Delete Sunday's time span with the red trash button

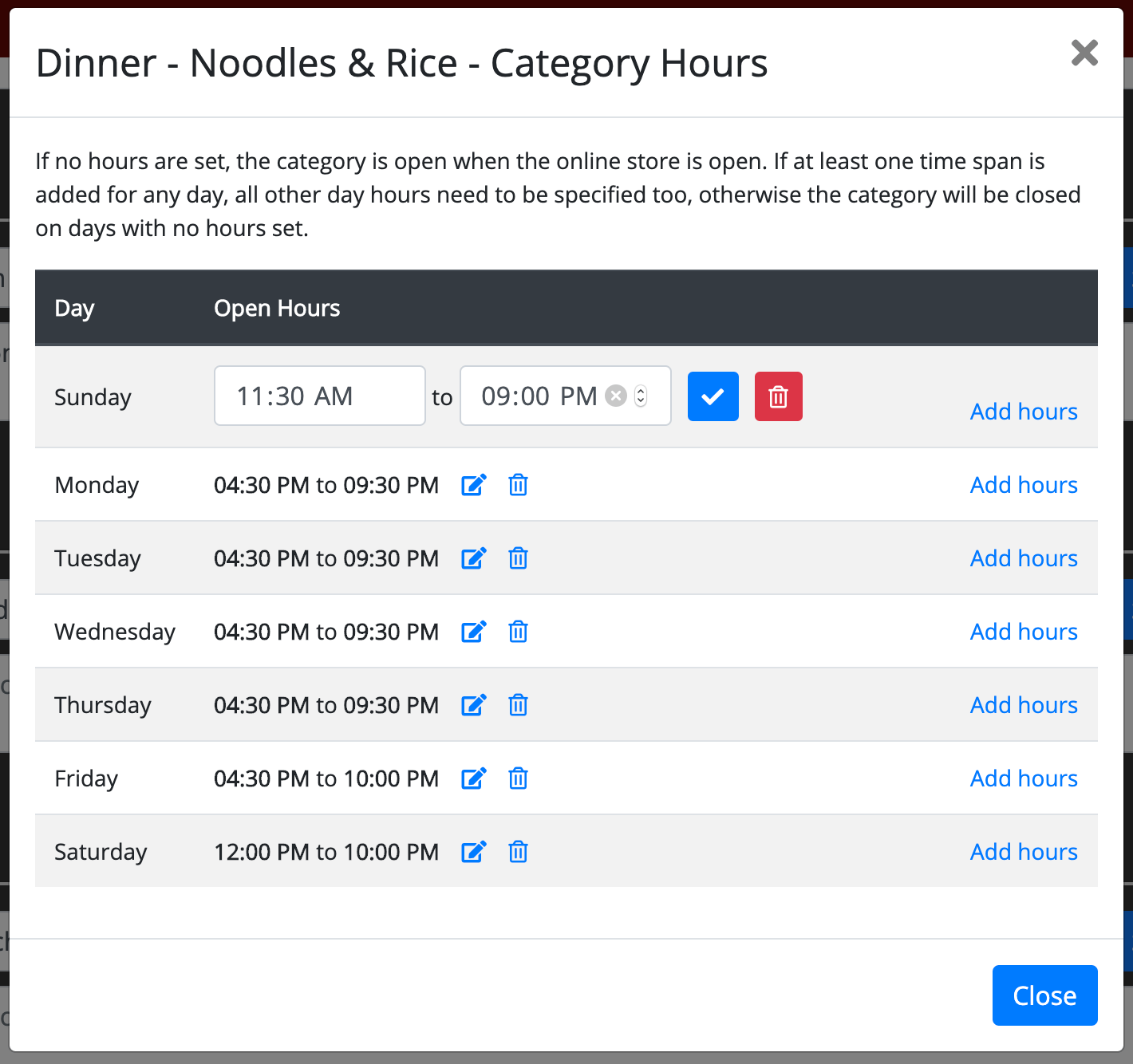pyautogui.click(x=778, y=396)
